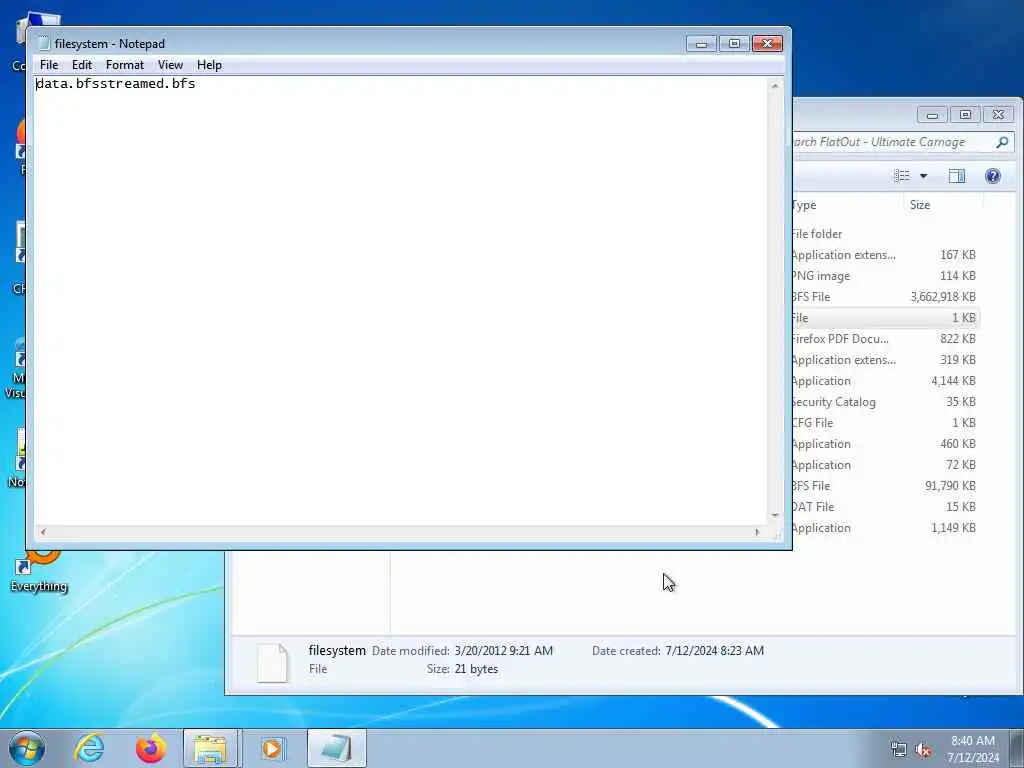Screen dimensions: 1024x768
Task: Select the DAT File 15 KB row
Action: click(x=886, y=507)
